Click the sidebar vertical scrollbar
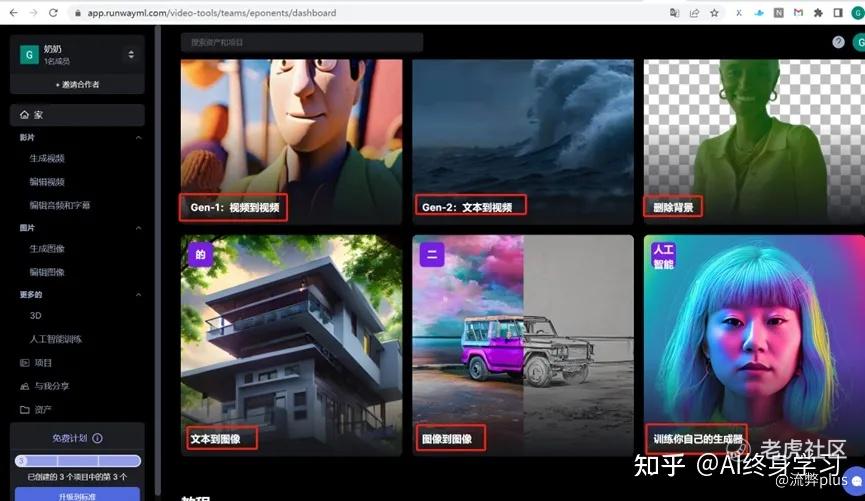The width and height of the screenshot is (865, 501). [x=158, y=259]
